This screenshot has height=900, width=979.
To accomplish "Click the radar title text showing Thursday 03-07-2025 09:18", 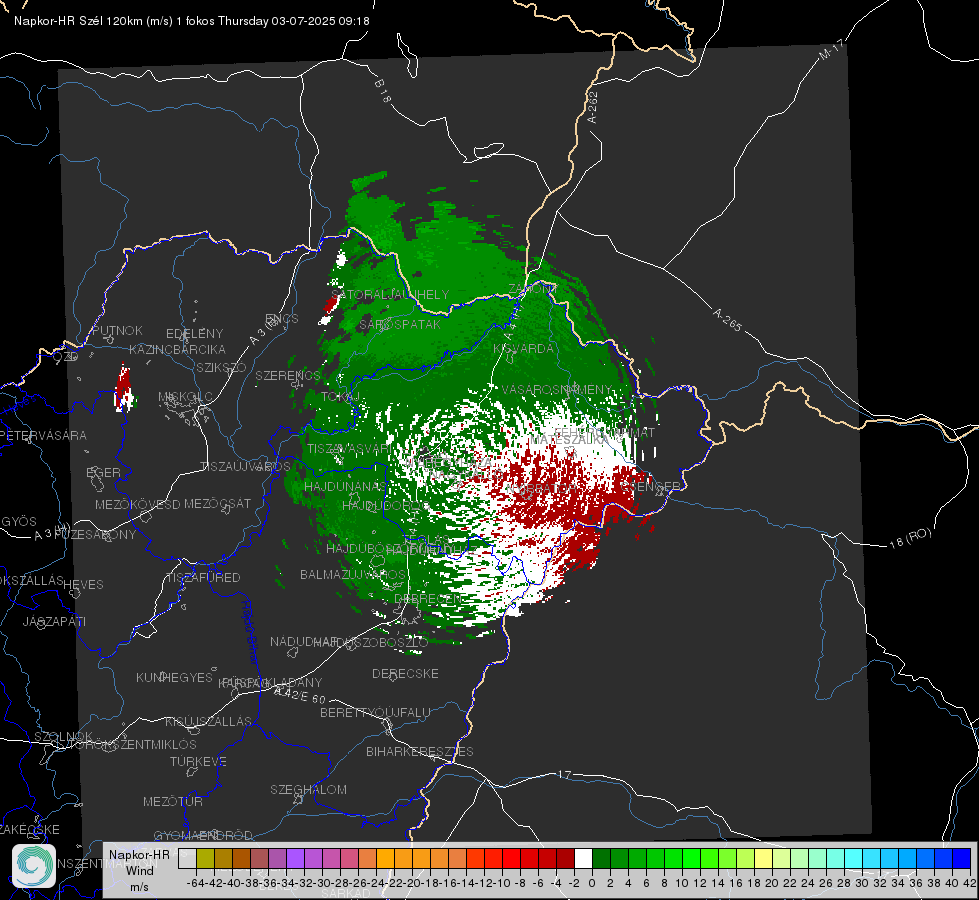I will tap(192, 21).
